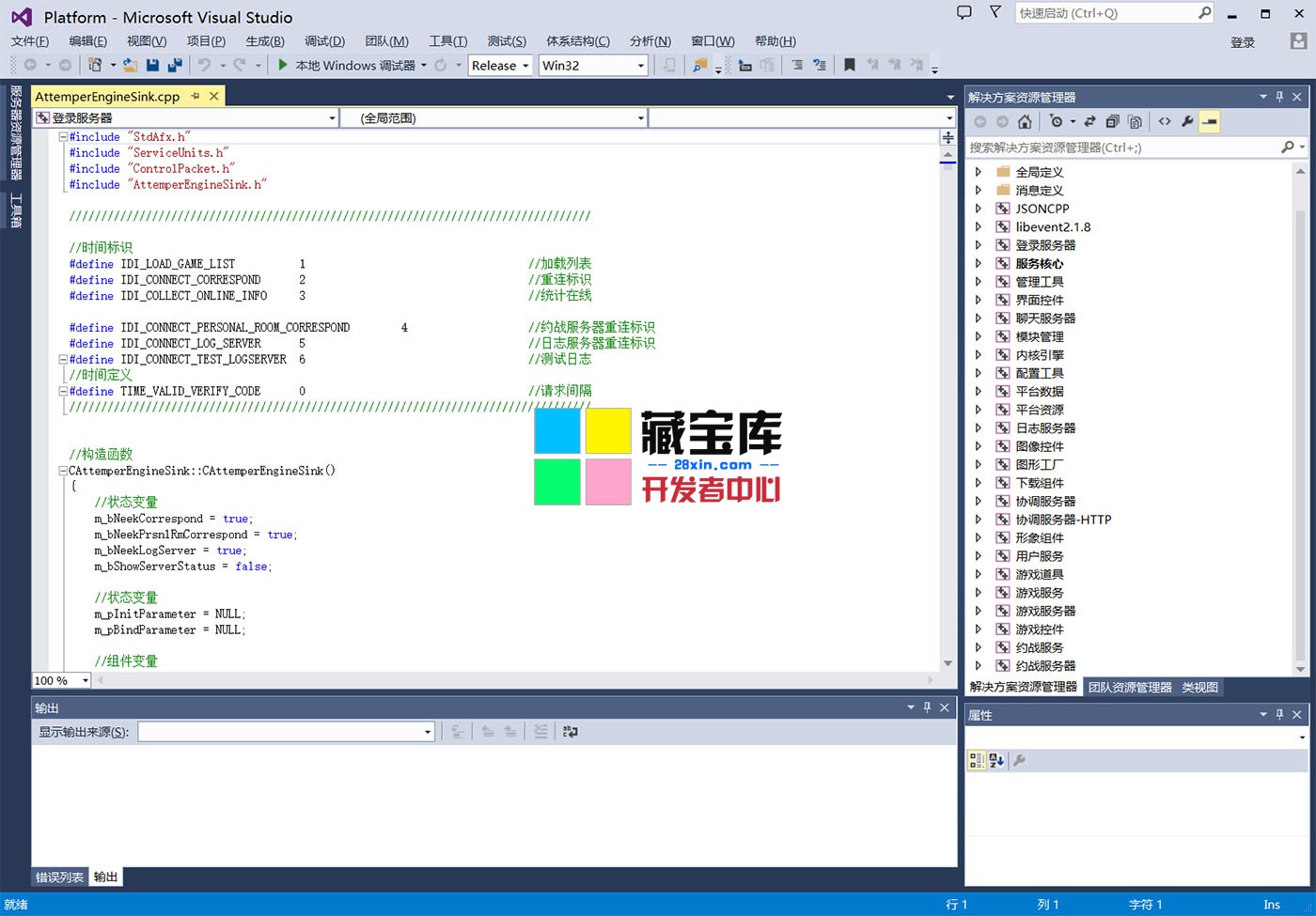Screen dimensions: 1316x916
Task: Save the current file with the disk icon
Action: pyautogui.click(x=152, y=65)
